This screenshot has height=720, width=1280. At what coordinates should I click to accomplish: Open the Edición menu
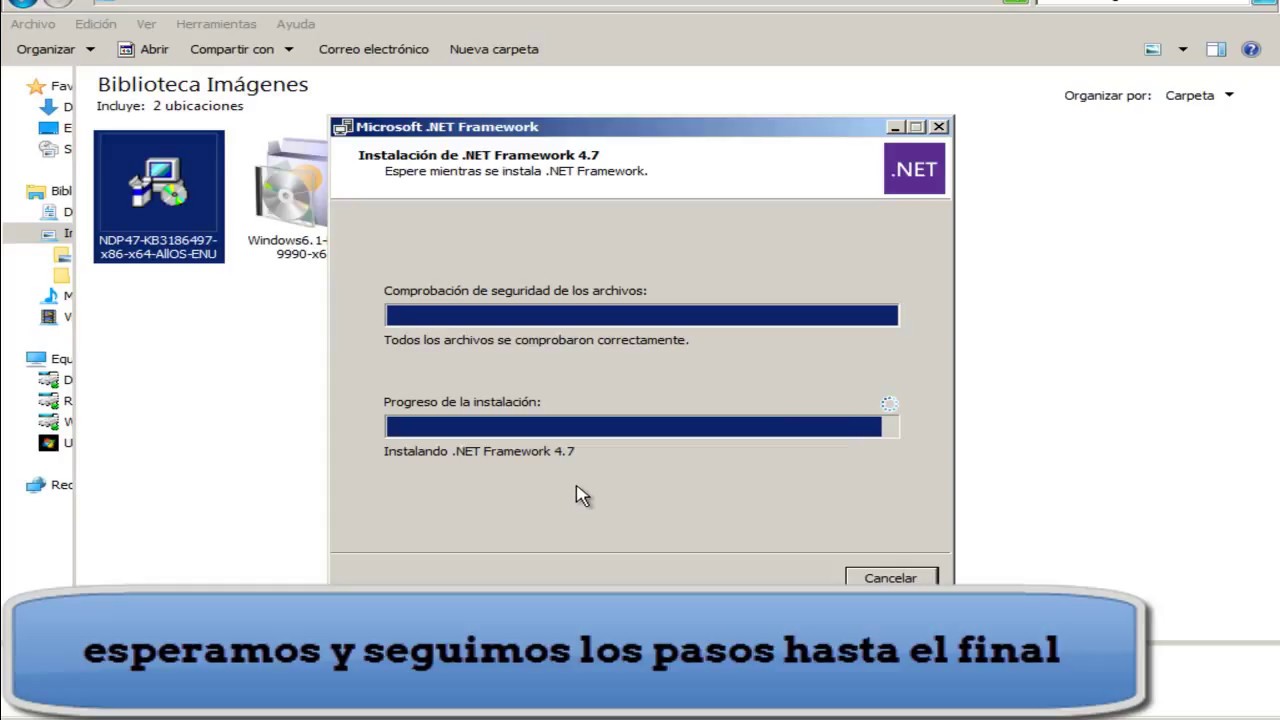point(96,24)
